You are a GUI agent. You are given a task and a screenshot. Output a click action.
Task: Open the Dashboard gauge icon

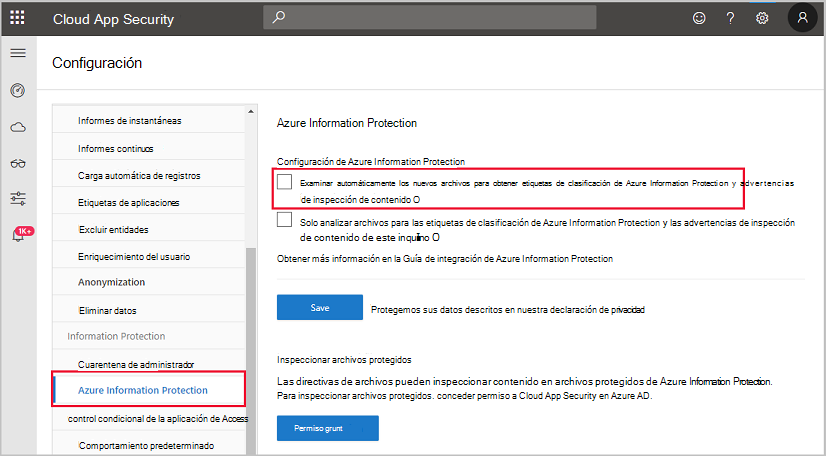click(x=18, y=90)
